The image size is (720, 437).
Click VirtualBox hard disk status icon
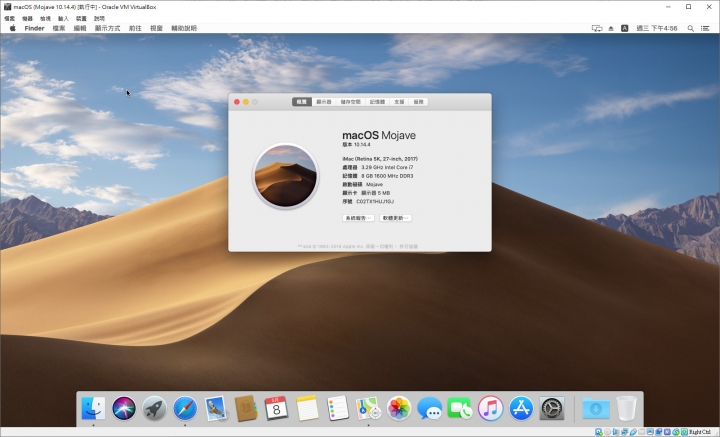[598, 432]
